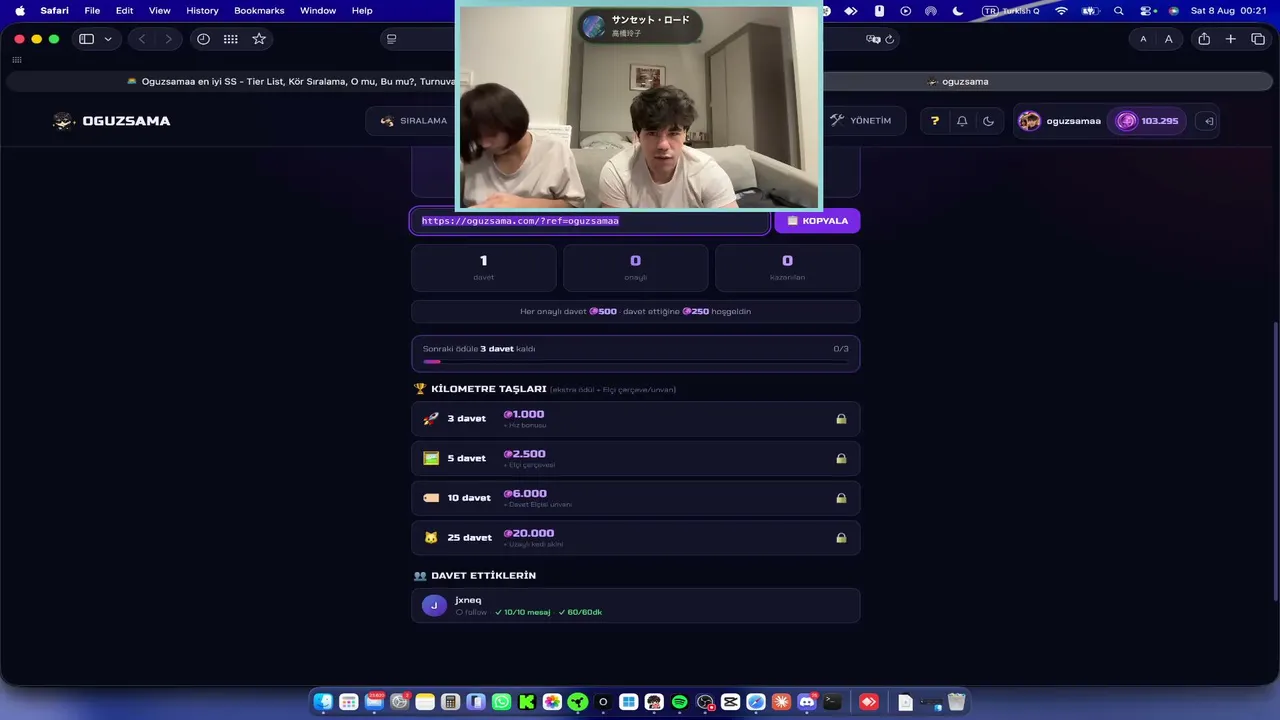Open the Apple menu
This screenshot has height=720, width=1280.
coord(19,11)
